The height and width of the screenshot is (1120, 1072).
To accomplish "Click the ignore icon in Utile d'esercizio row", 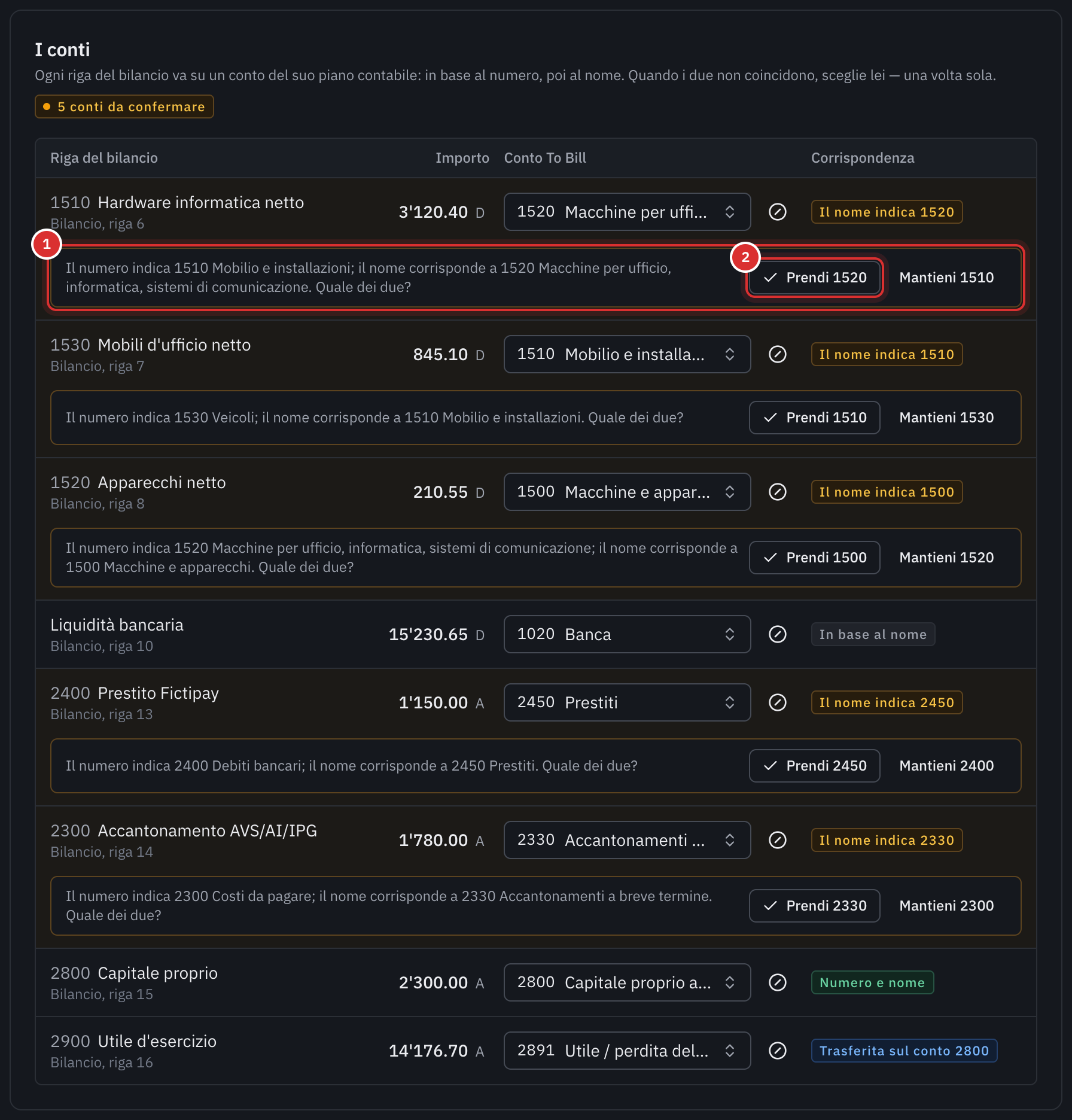I will point(777,1051).
